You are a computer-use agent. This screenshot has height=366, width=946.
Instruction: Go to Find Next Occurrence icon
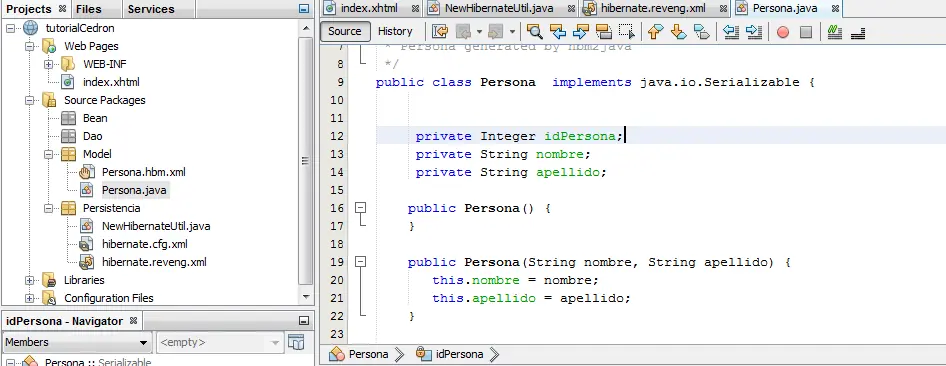[x=580, y=31]
